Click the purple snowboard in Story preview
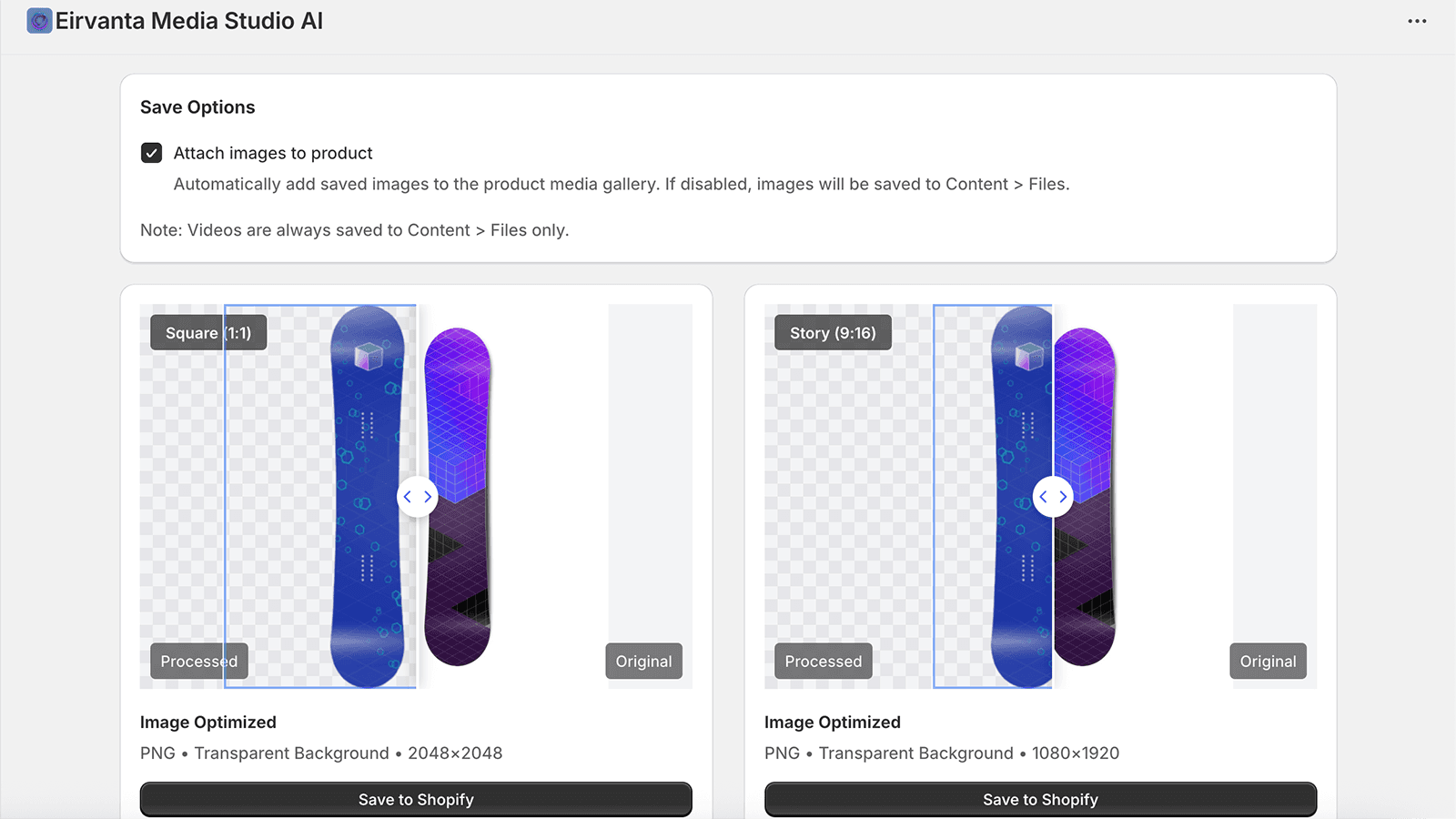 coord(1085,564)
